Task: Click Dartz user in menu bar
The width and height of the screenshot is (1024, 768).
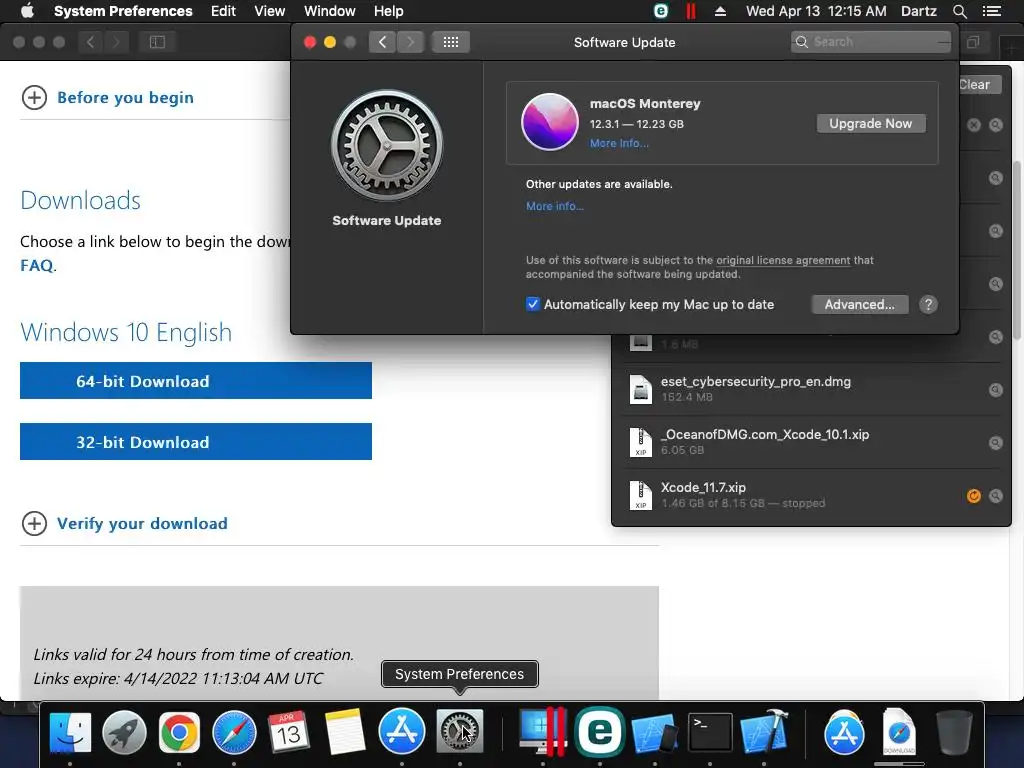Action: click(918, 11)
